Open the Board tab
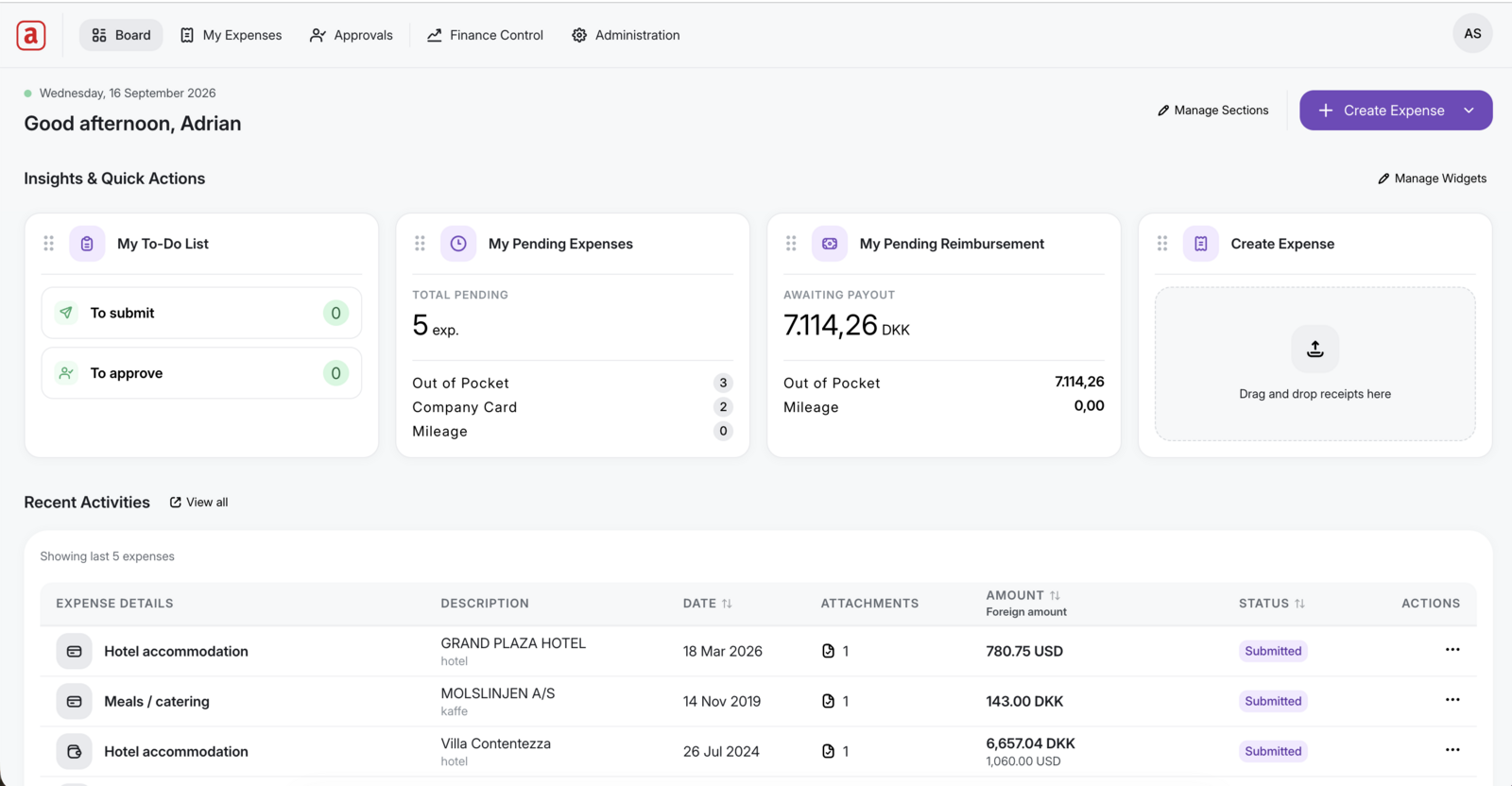 pyautogui.click(x=121, y=35)
